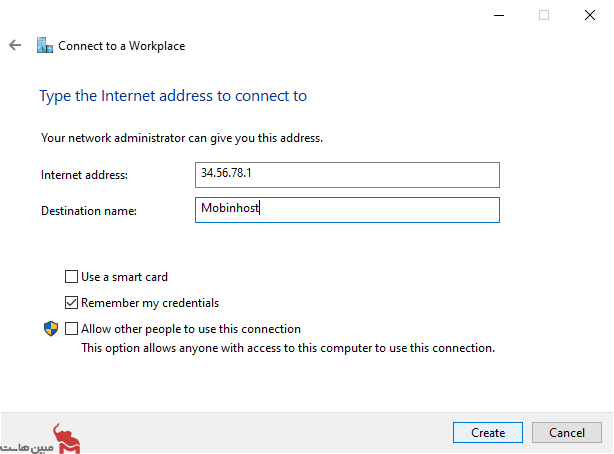Click the Create button

488,432
